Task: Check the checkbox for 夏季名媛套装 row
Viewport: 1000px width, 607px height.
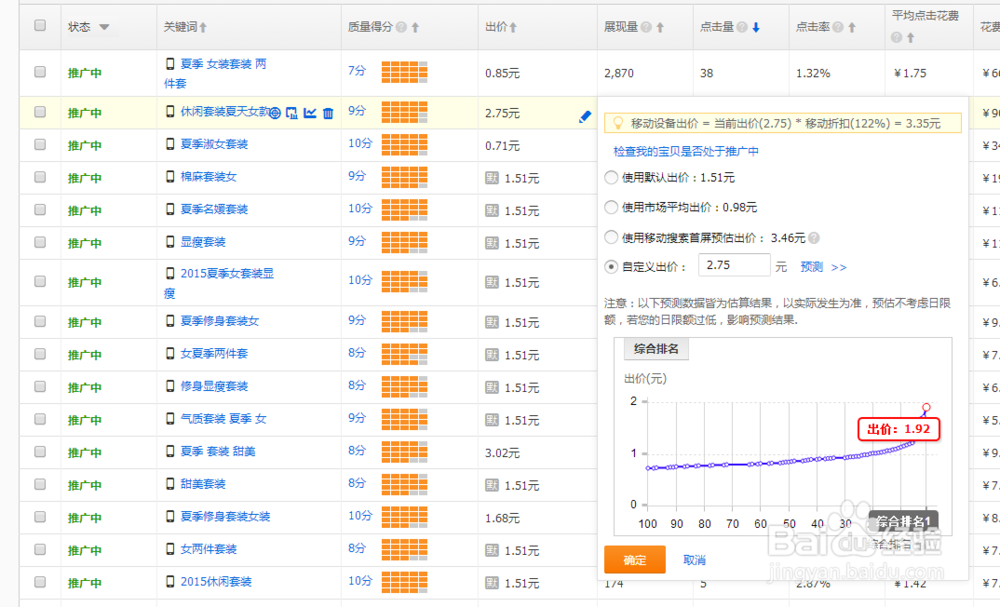Action: (39, 210)
